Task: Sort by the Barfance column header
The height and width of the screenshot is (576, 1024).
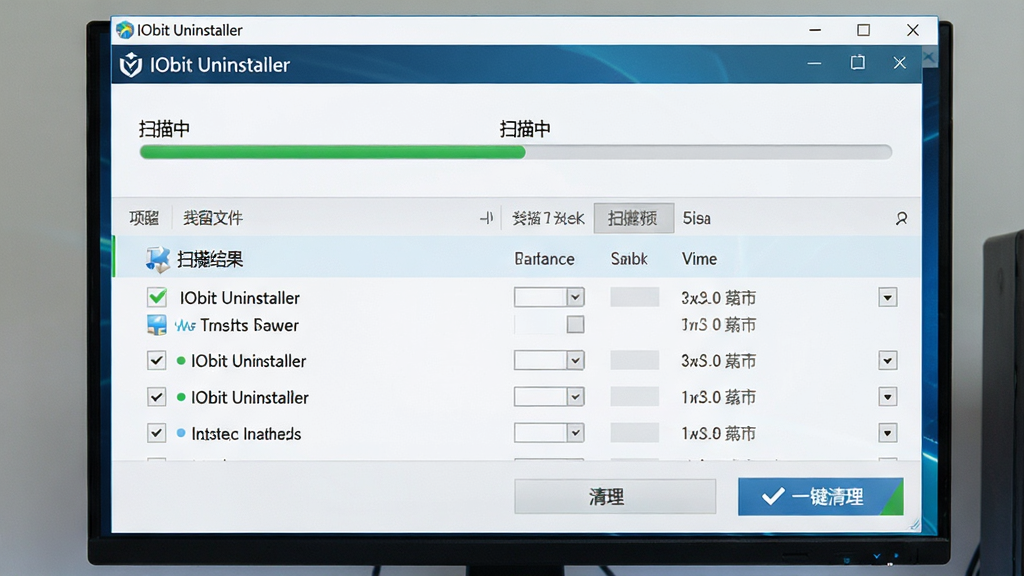Action: coord(545,259)
